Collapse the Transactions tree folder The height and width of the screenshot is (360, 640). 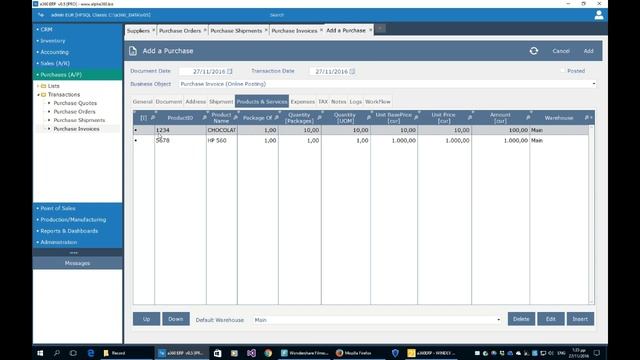click(38, 95)
